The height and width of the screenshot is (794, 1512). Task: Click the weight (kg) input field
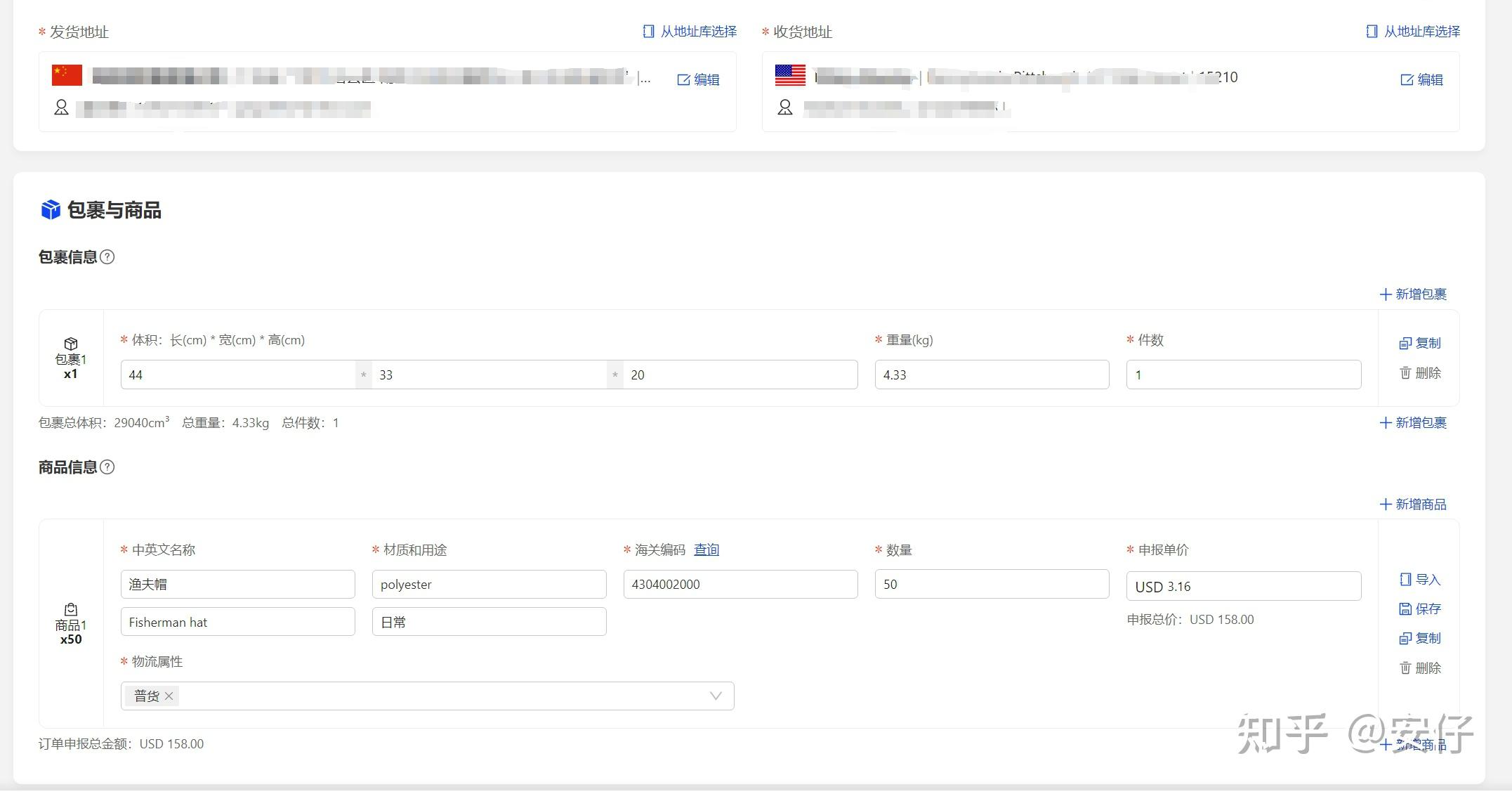(x=991, y=375)
